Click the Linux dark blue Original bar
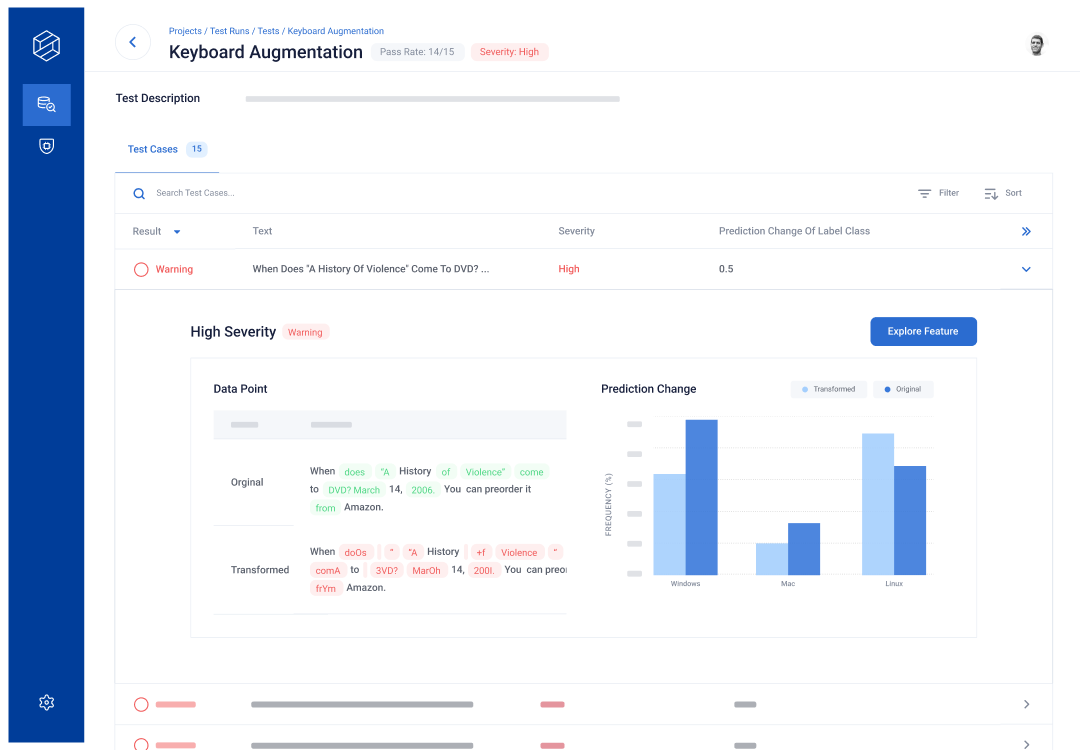 910,521
